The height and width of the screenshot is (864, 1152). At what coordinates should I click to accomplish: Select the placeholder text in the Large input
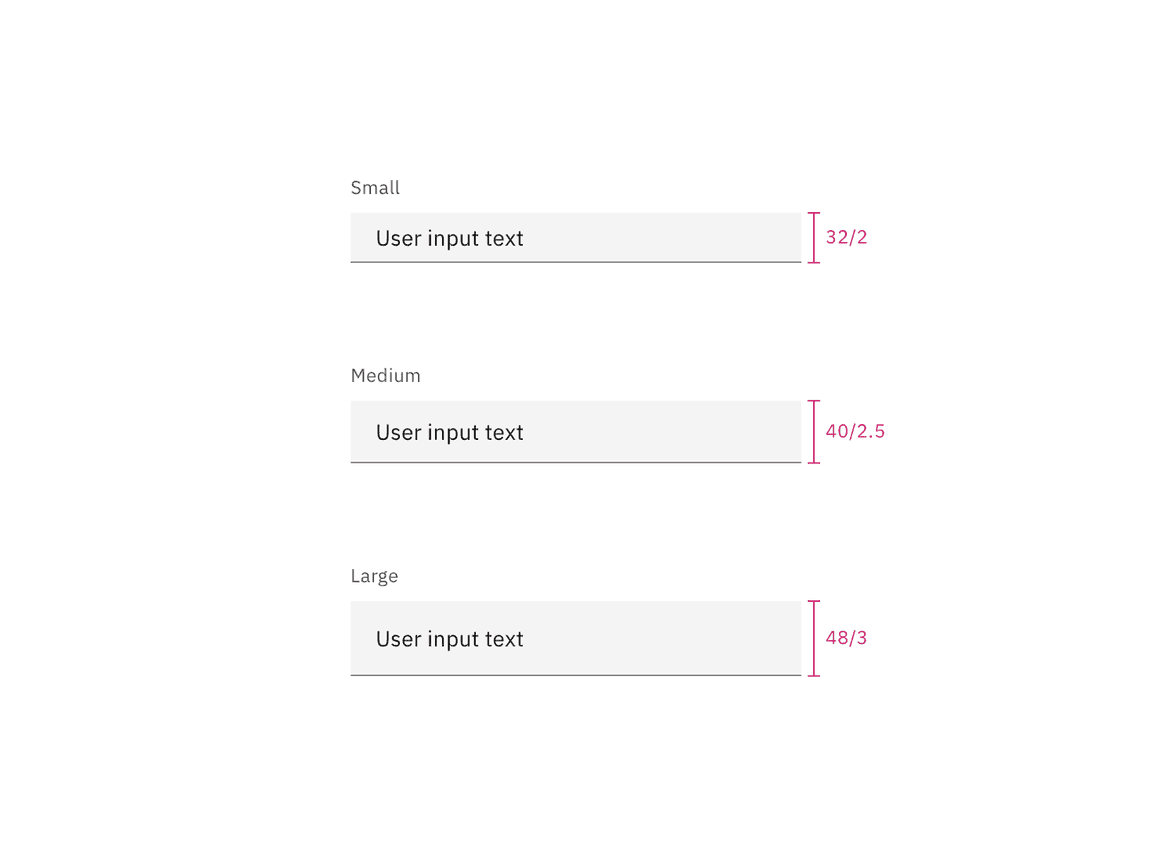coord(448,639)
